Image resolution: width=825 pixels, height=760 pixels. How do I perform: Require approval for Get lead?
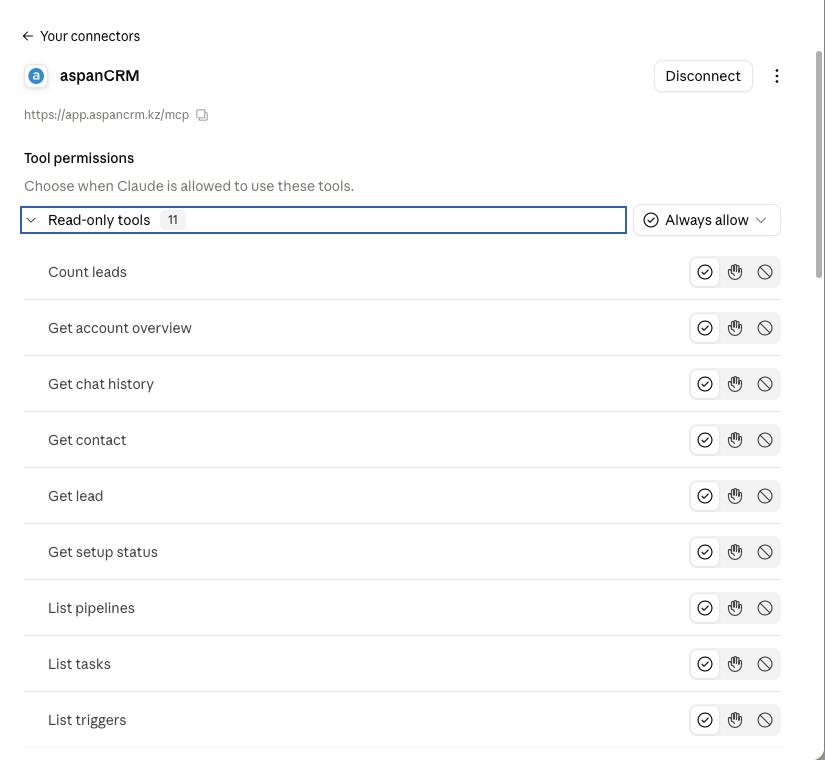pos(735,496)
